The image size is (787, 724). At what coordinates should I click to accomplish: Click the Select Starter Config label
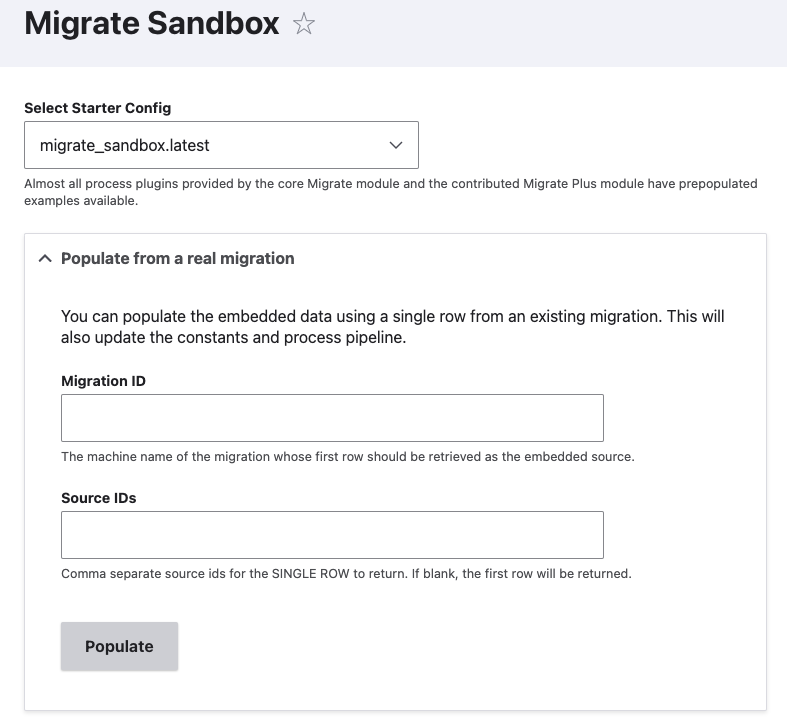(98, 108)
